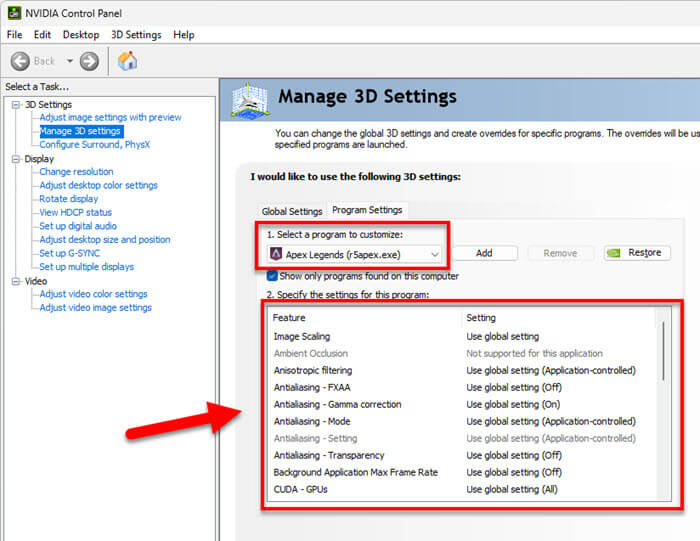Click the NVIDIA Control Panel title icon
This screenshot has width=700, height=541.
pyautogui.click(x=11, y=12)
